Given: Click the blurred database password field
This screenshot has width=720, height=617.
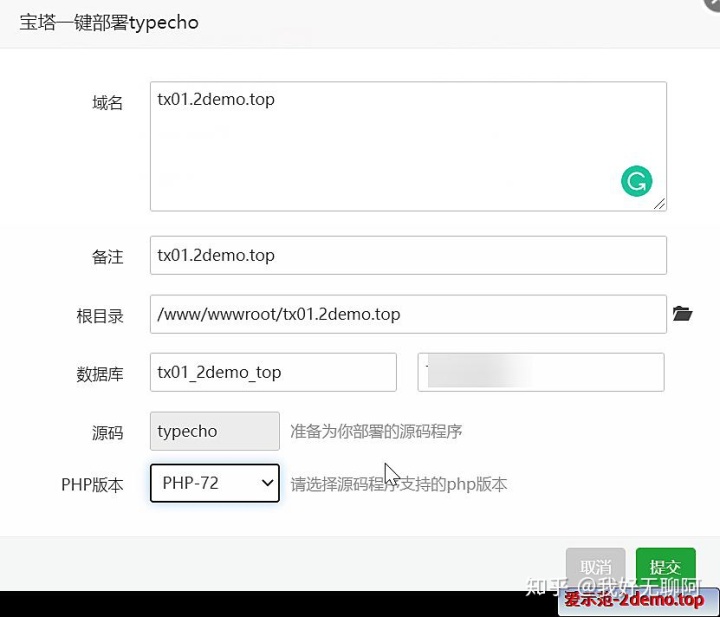Looking at the screenshot, I should pyautogui.click(x=541, y=372).
